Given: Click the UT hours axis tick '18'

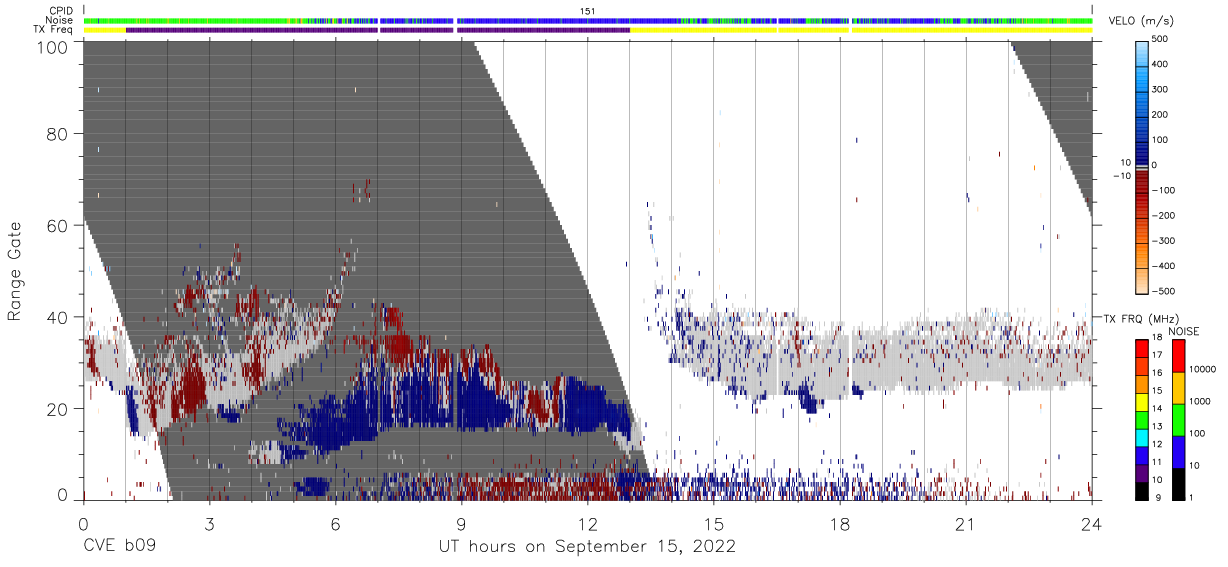Looking at the screenshot, I should [840, 524].
